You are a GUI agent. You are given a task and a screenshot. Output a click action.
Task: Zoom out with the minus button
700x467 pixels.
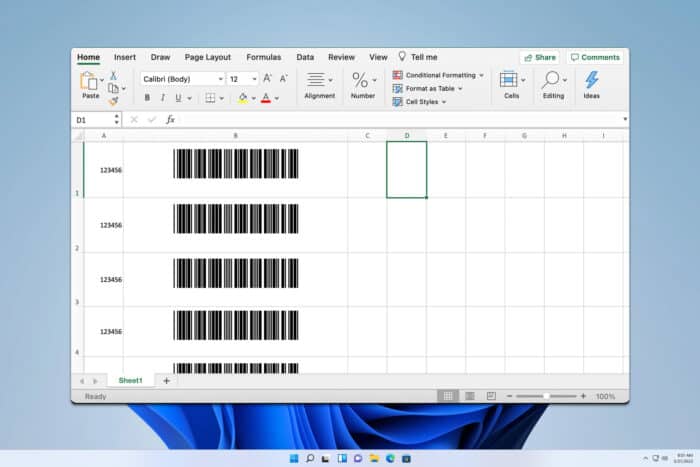[x=509, y=396]
